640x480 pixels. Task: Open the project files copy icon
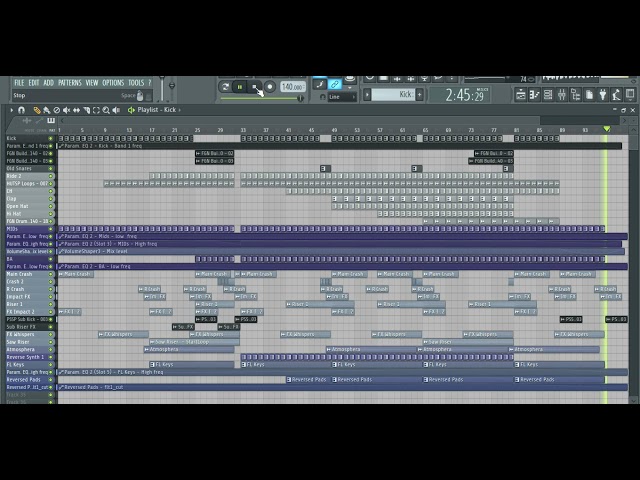coord(589,95)
